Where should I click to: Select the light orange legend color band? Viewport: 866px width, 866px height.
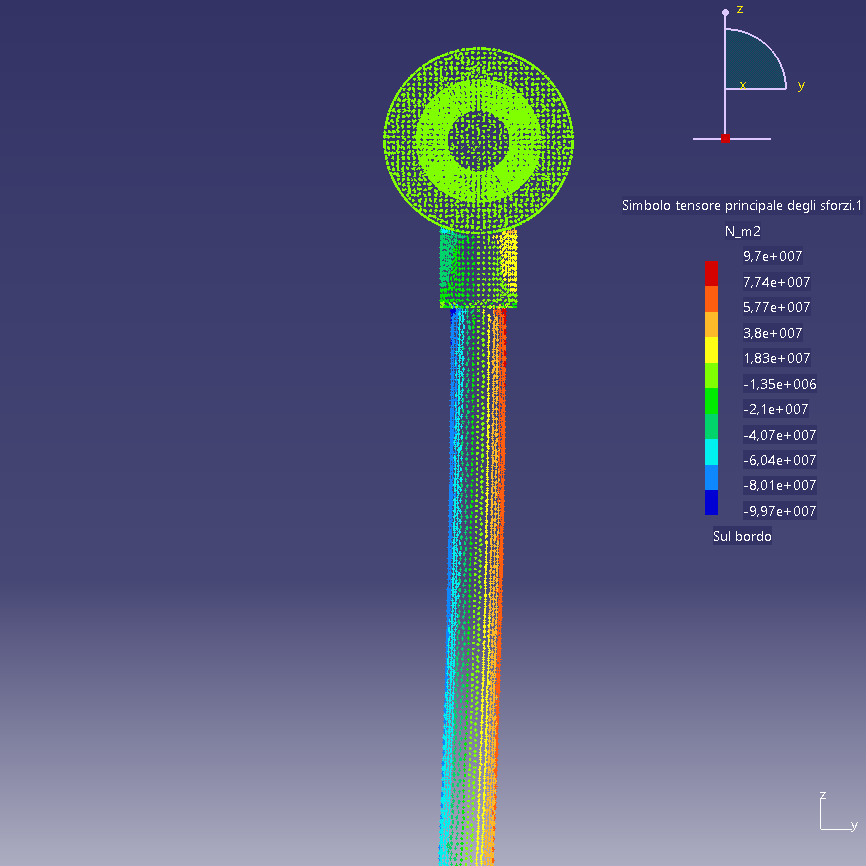(x=711, y=324)
